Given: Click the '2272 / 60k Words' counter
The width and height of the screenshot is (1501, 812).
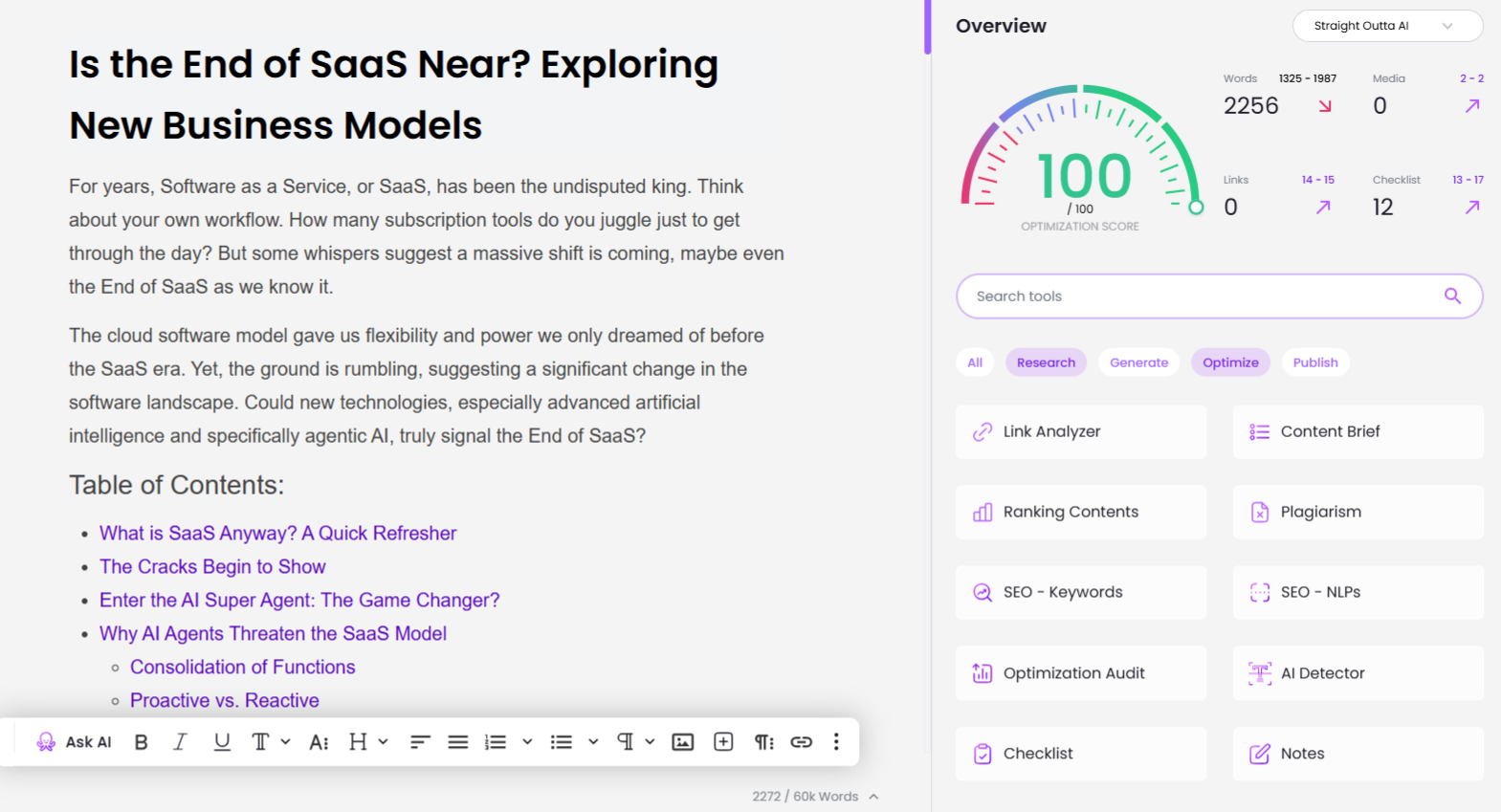Looking at the screenshot, I should click(806, 797).
